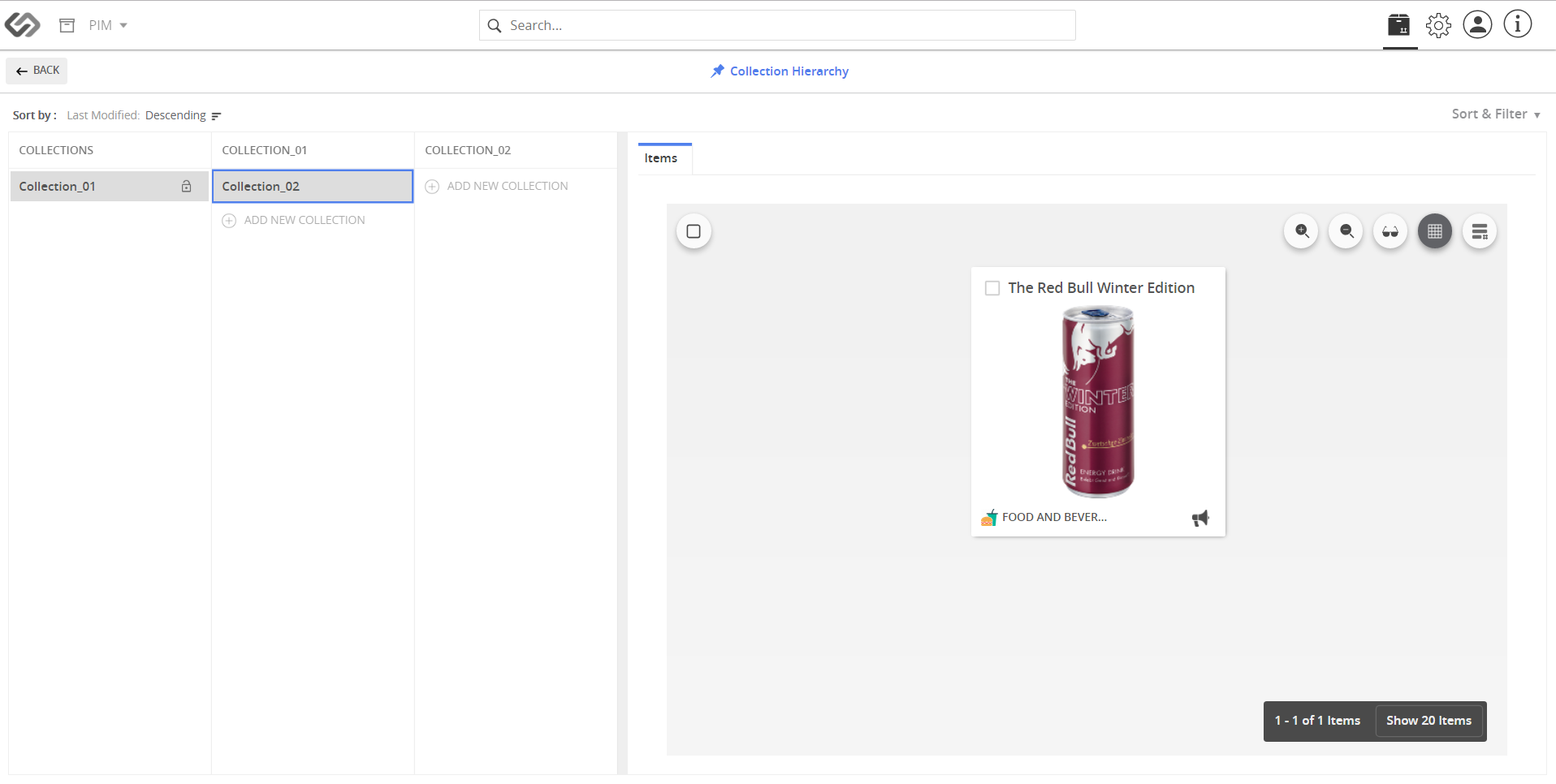Image resolution: width=1556 pixels, height=784 pixels.
Task: Open the glasses preview icon
Action: (x=1390, y=231)
